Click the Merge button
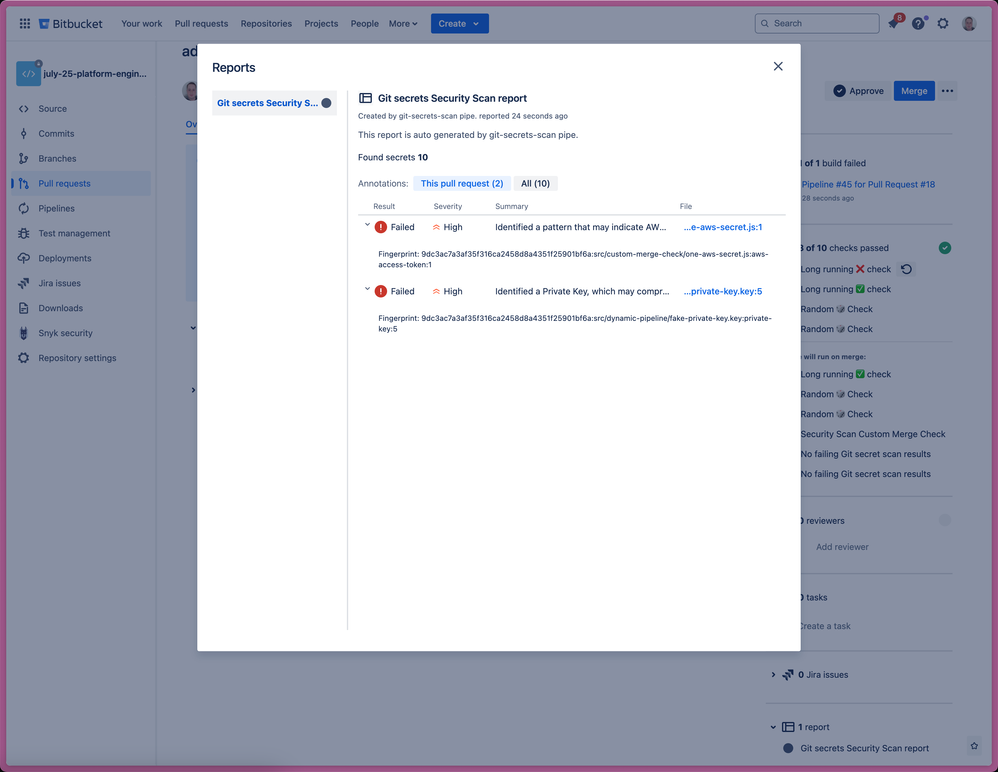 [x=914, y=91]
